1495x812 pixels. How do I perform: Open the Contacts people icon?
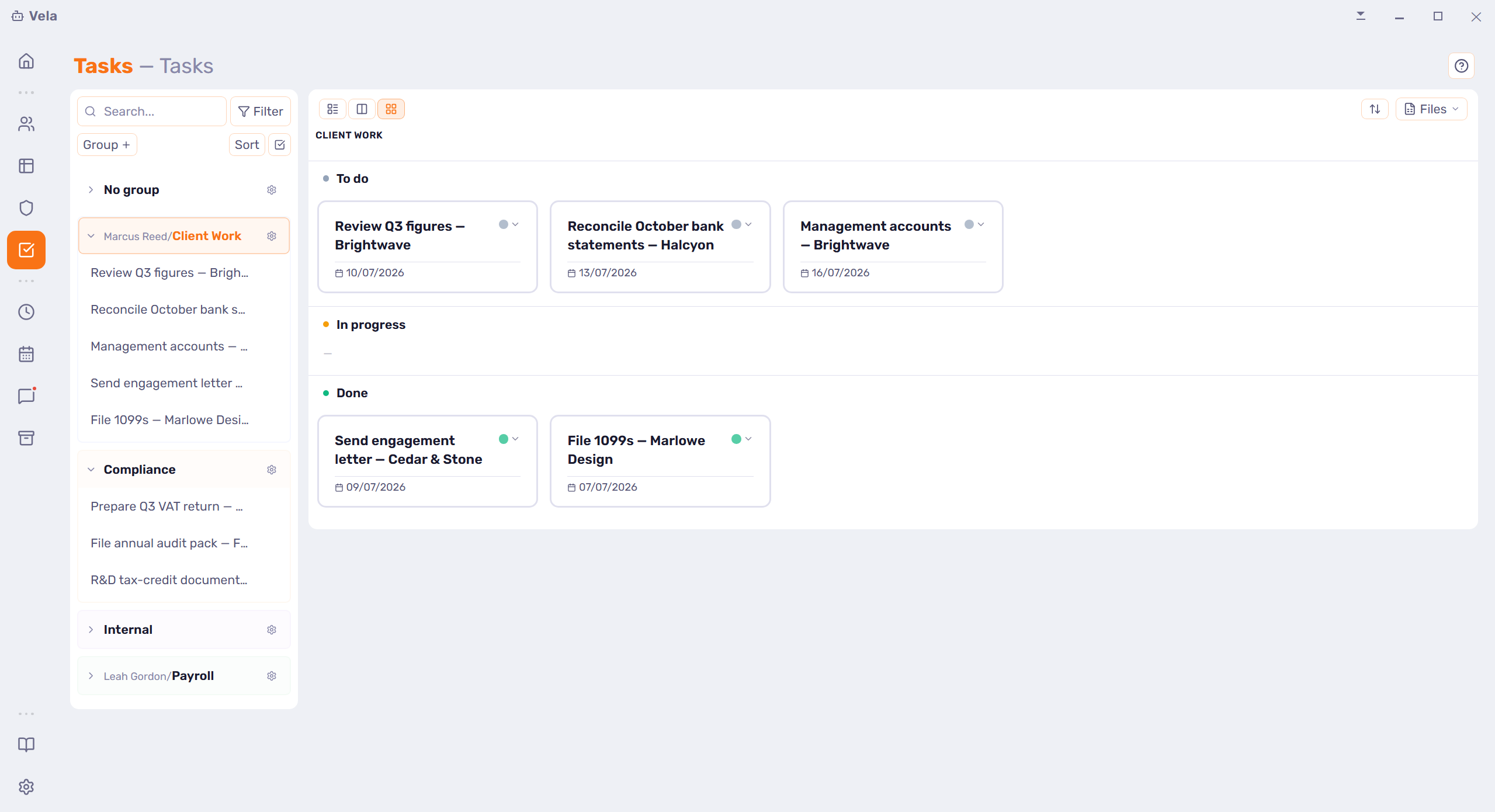click(26, 124)
